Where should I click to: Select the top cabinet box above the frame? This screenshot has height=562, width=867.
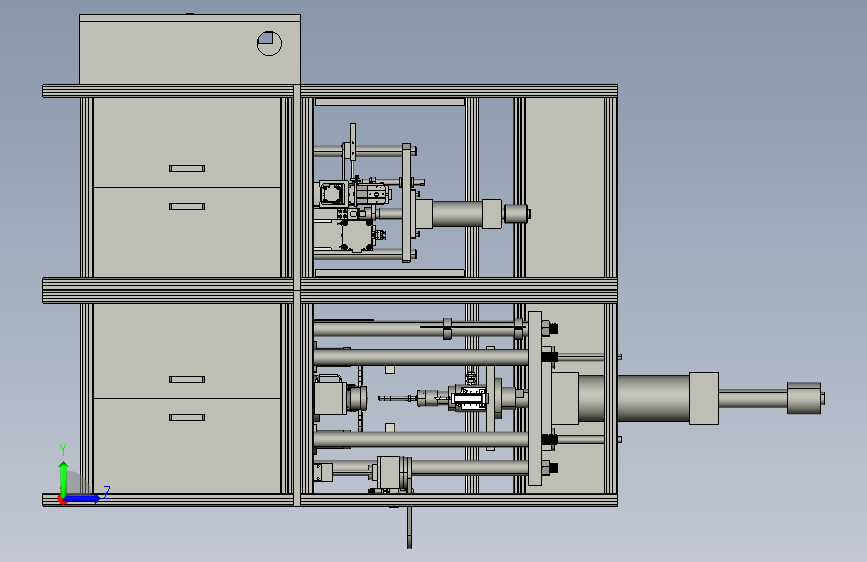[190, 50]
